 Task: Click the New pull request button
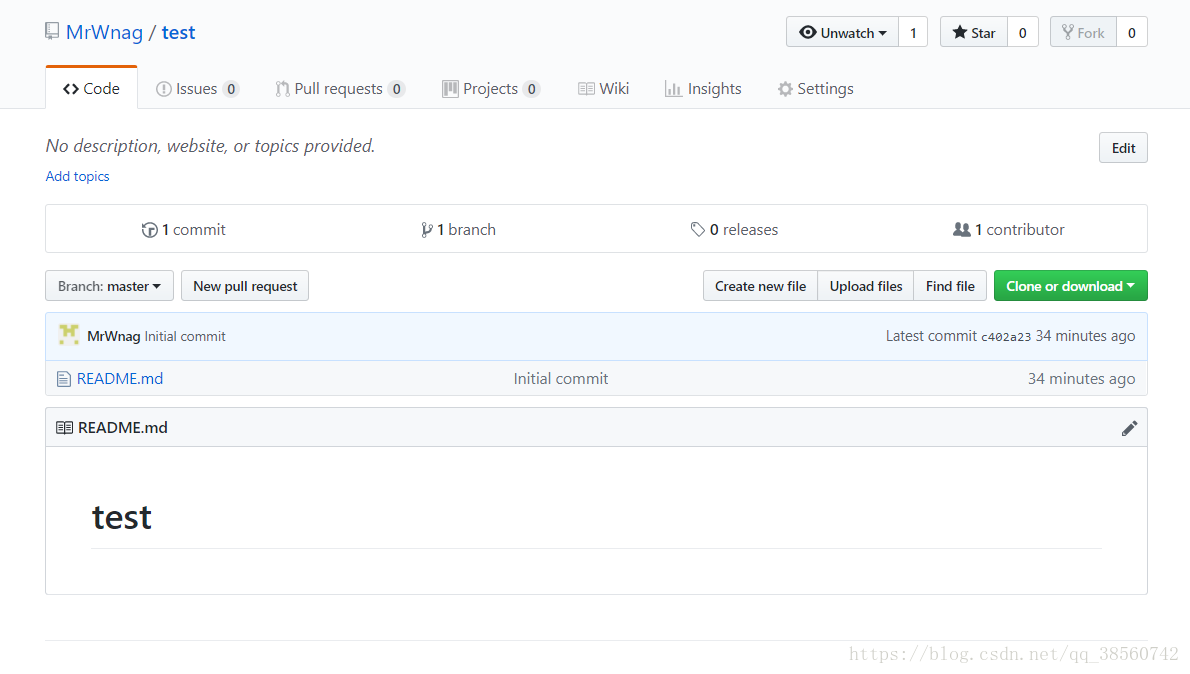pyautogui.click(x=245, y=286)
